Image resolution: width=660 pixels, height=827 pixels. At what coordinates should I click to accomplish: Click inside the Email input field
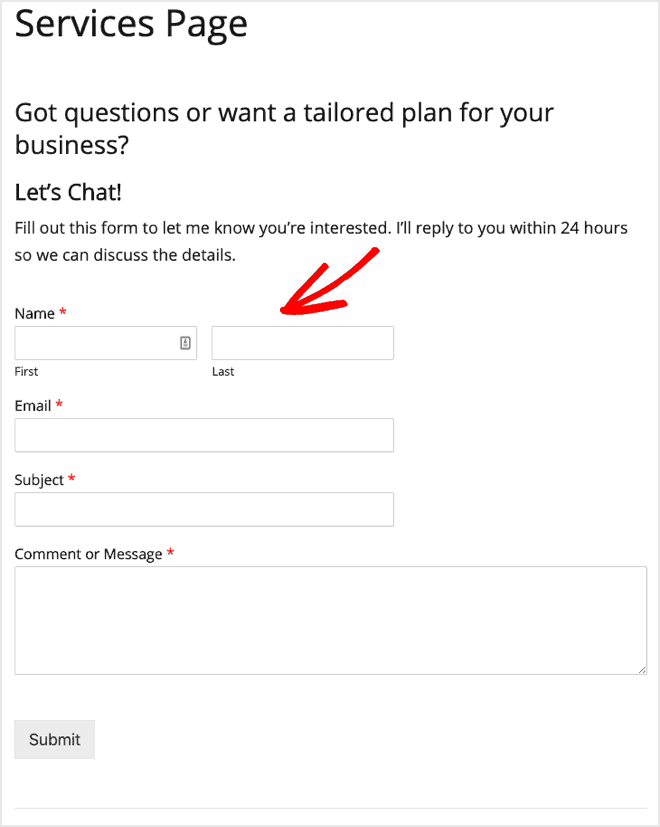click(x=204, y=435)
